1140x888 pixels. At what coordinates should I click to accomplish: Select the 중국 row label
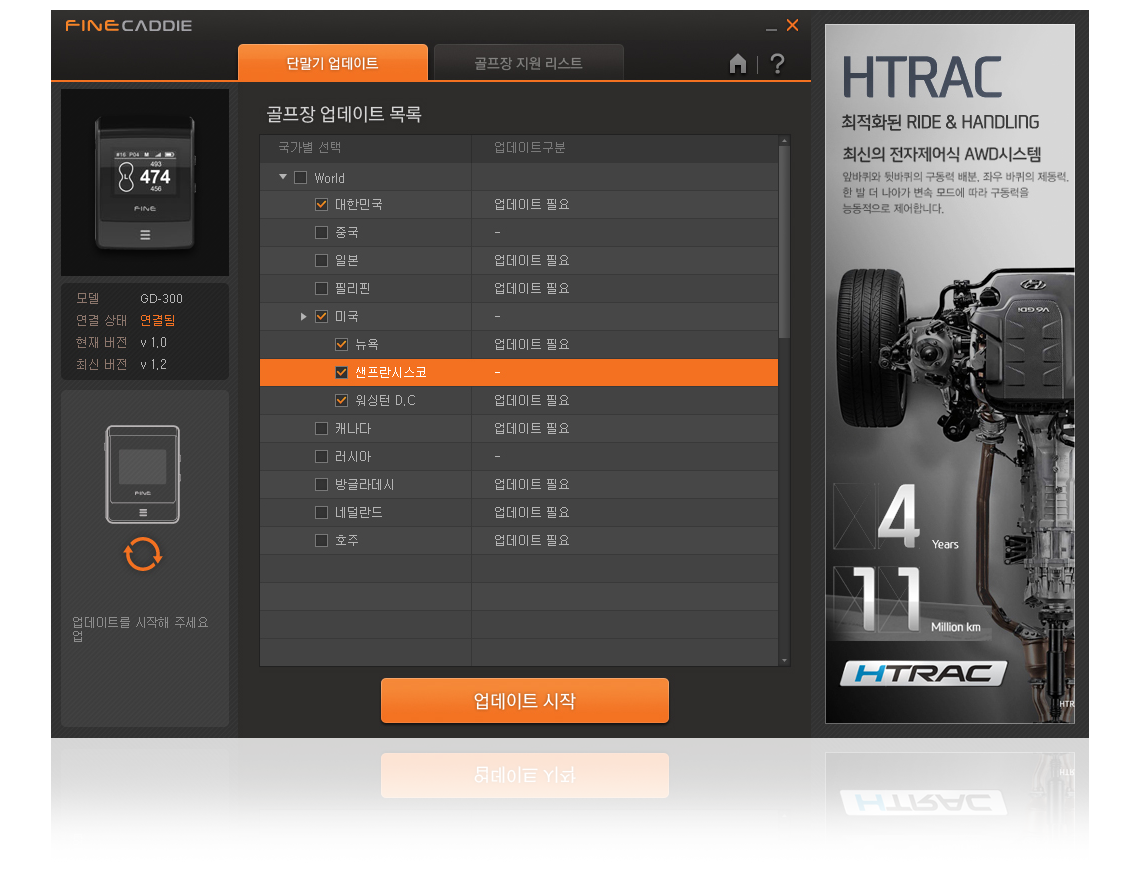[x=347, y=233]
